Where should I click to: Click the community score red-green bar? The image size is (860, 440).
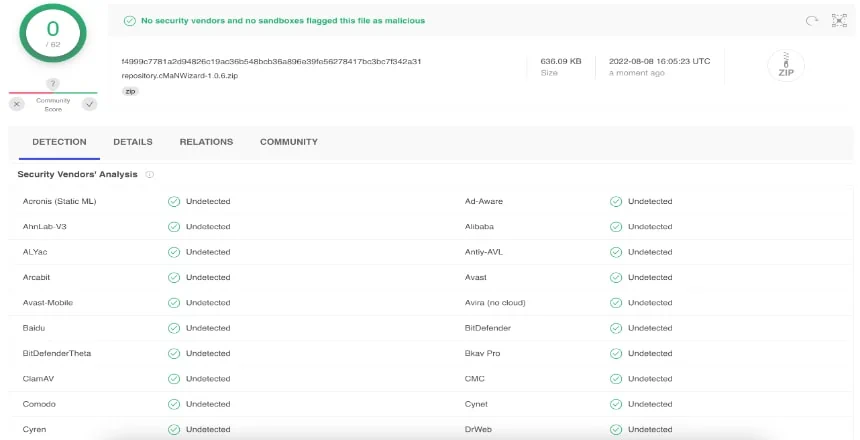(53, 93)
